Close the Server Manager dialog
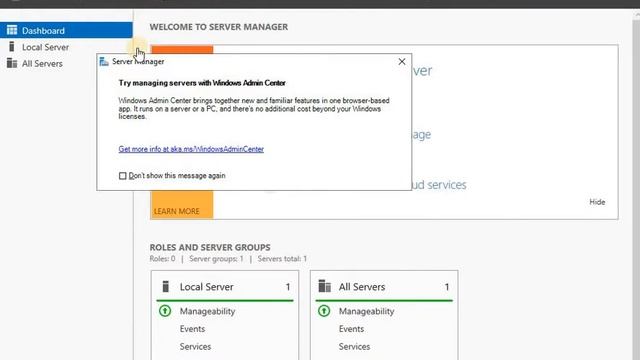Image resolution: width=640 pixels, height=360 pixels. pos(402,61)
